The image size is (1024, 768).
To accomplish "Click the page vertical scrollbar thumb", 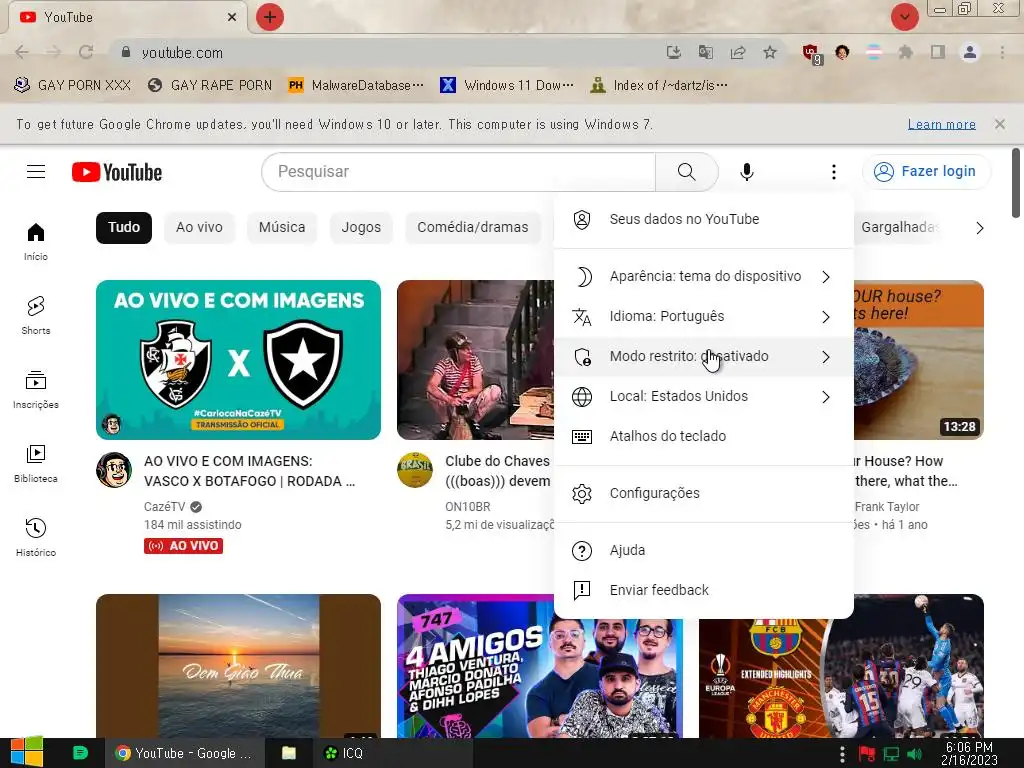I will 1016,184.
